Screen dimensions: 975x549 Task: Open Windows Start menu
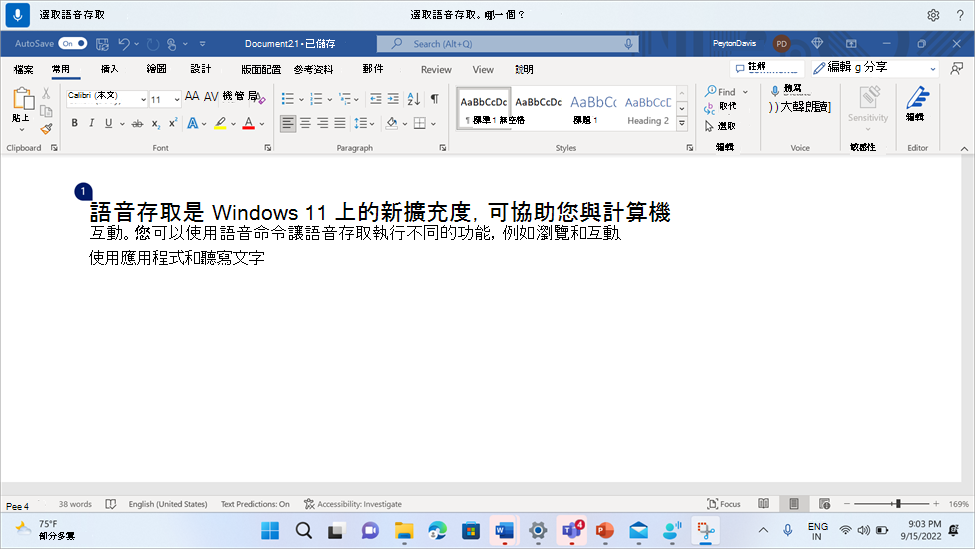tap(270, 531)
